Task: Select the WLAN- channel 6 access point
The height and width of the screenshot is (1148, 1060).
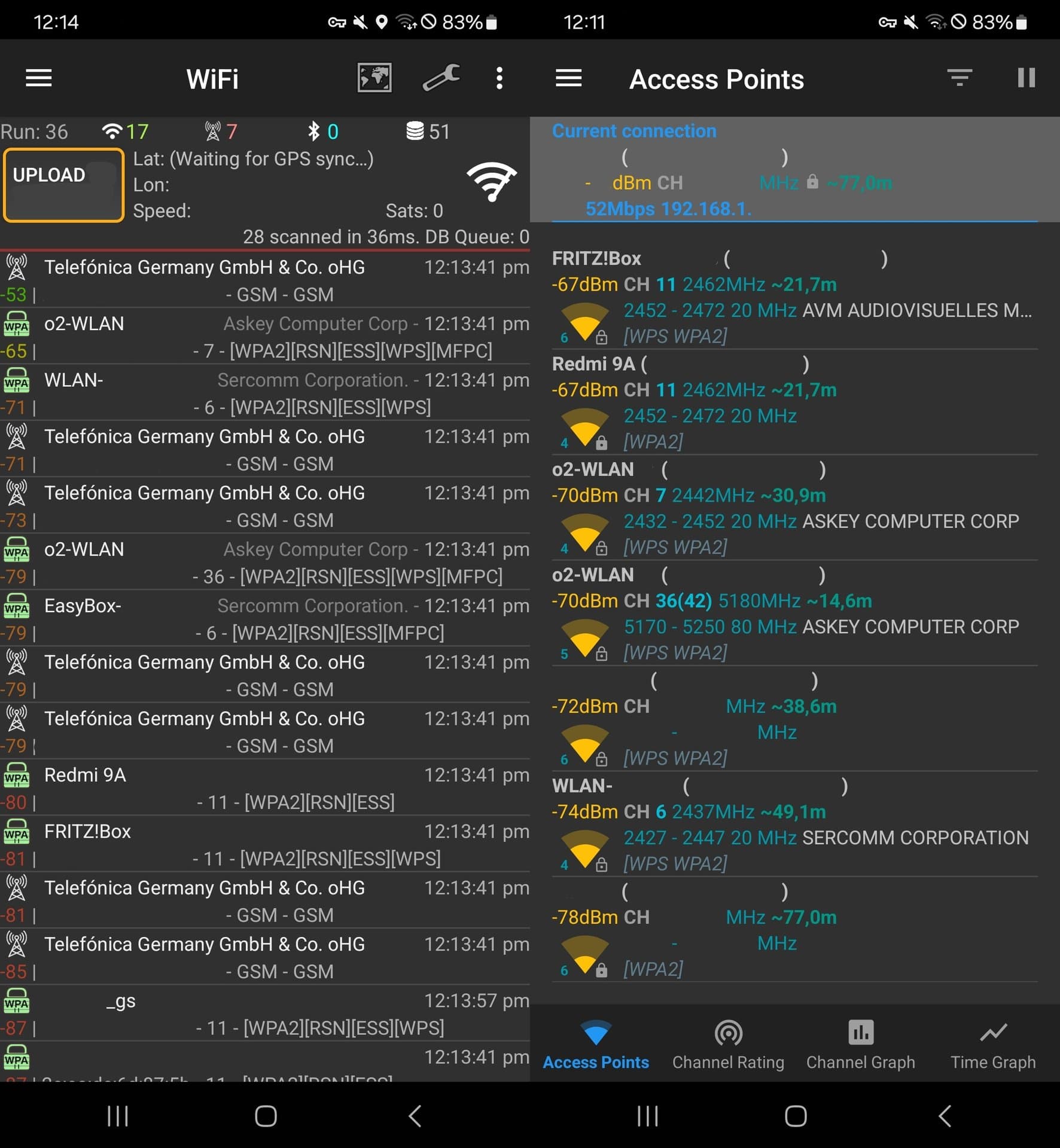Action: 794,825
